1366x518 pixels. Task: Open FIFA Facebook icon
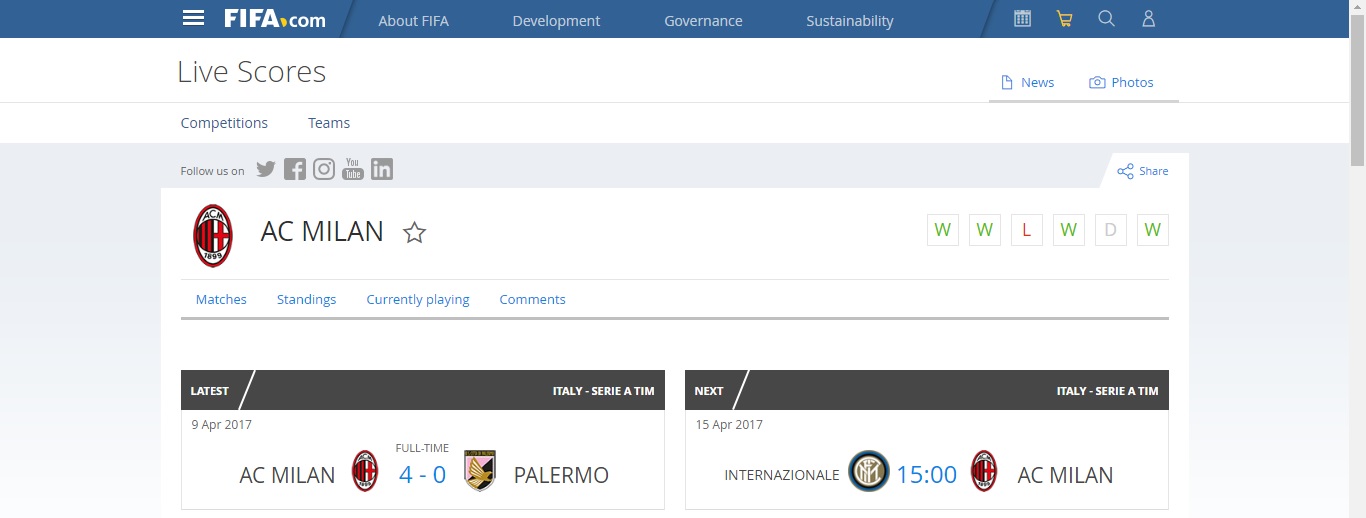[294, 169]
